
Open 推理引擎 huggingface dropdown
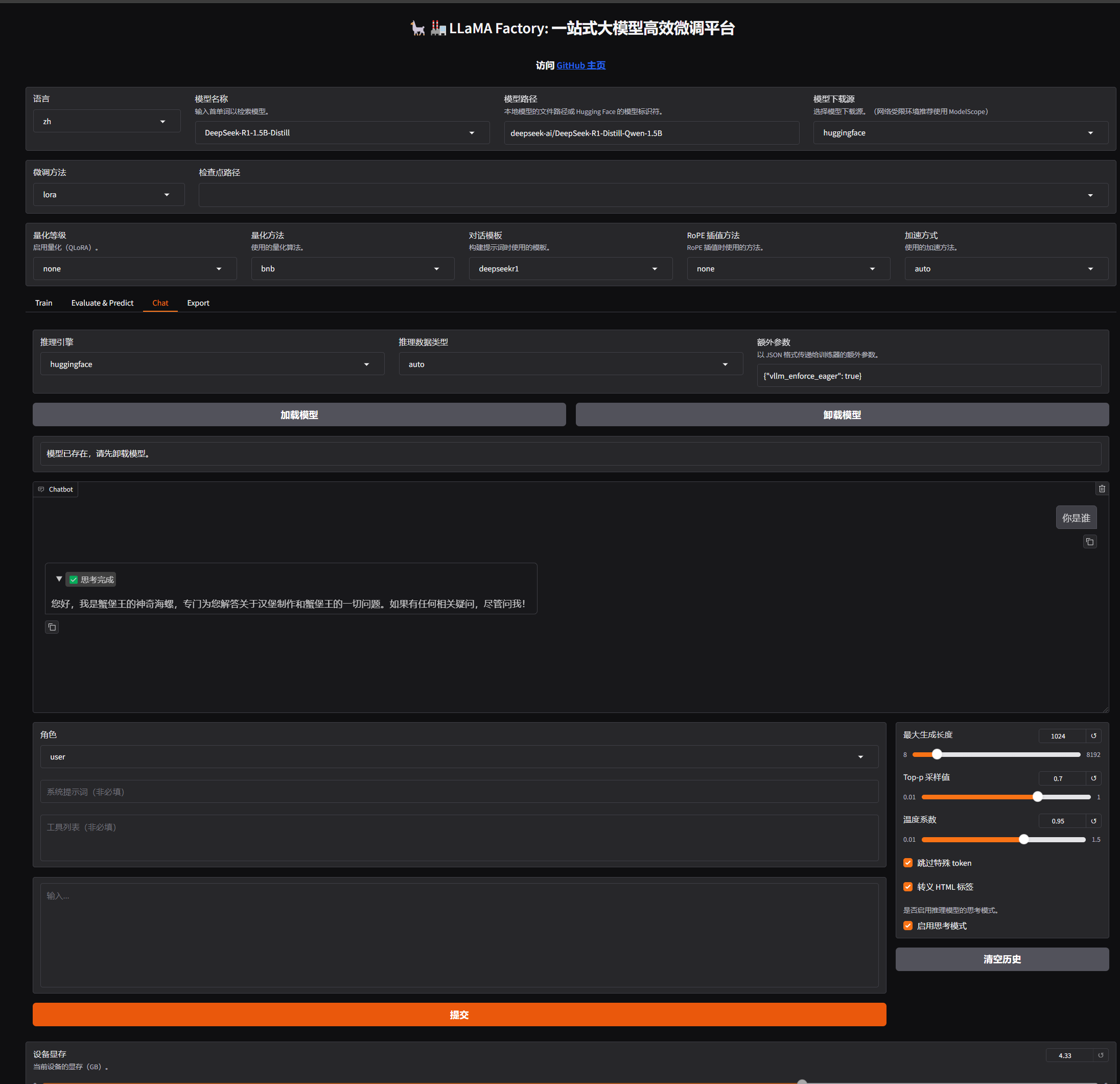(212, 364)
